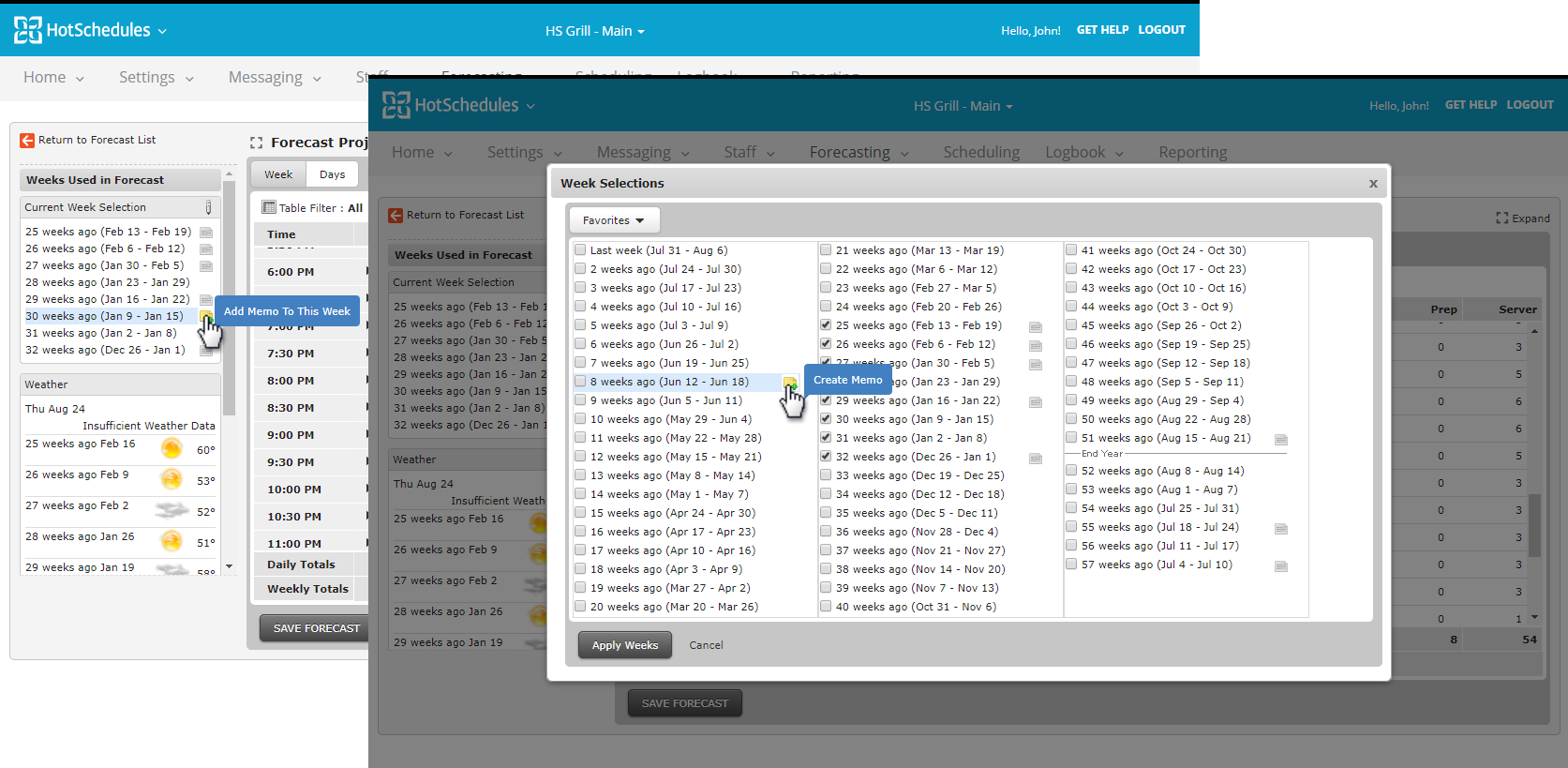This screenshot has width=1568, height=768.
Task: Back window: open memo icon for 25 weeks ago (Feb 13 - Feb 19)
Action: pos(206,233)
